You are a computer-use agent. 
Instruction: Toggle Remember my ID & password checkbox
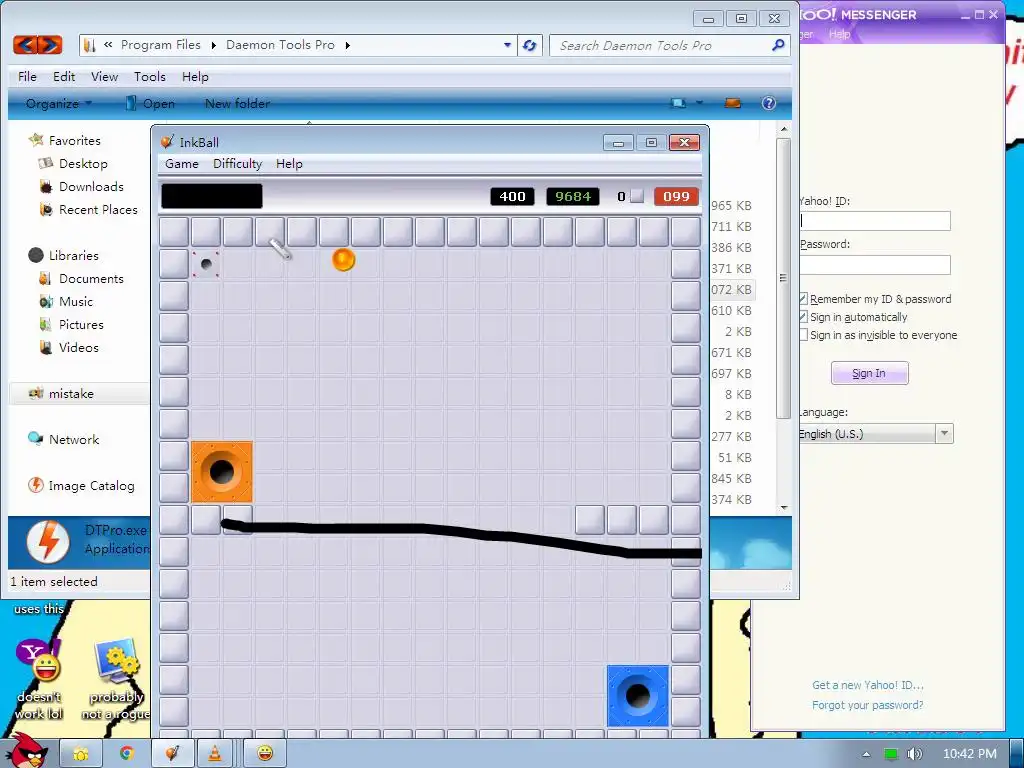(803, 298)
